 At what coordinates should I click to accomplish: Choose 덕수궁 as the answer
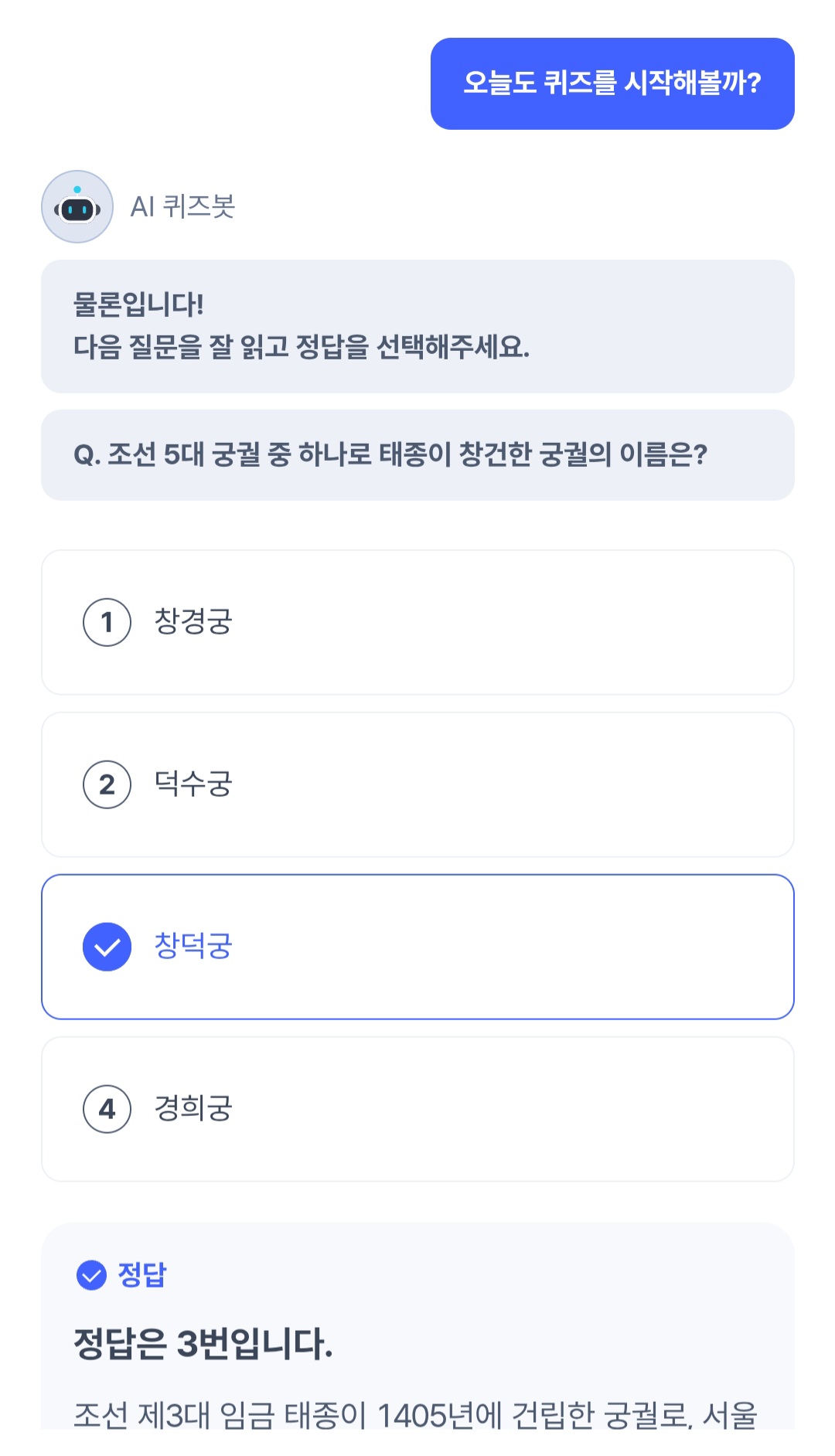[417, 784]
